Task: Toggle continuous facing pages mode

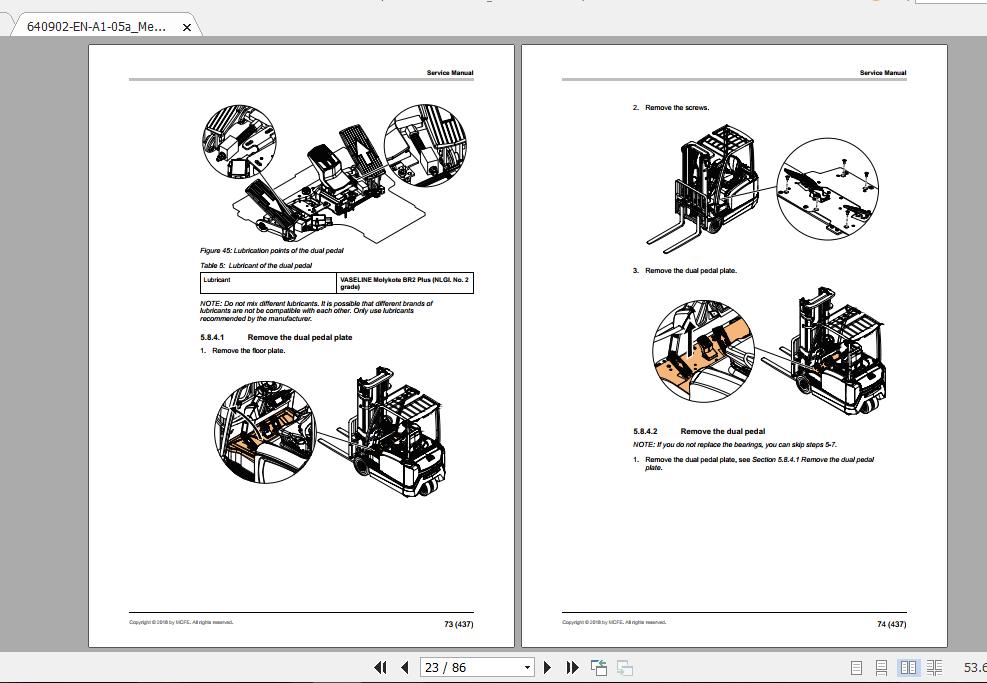Action: pos(935,667)
